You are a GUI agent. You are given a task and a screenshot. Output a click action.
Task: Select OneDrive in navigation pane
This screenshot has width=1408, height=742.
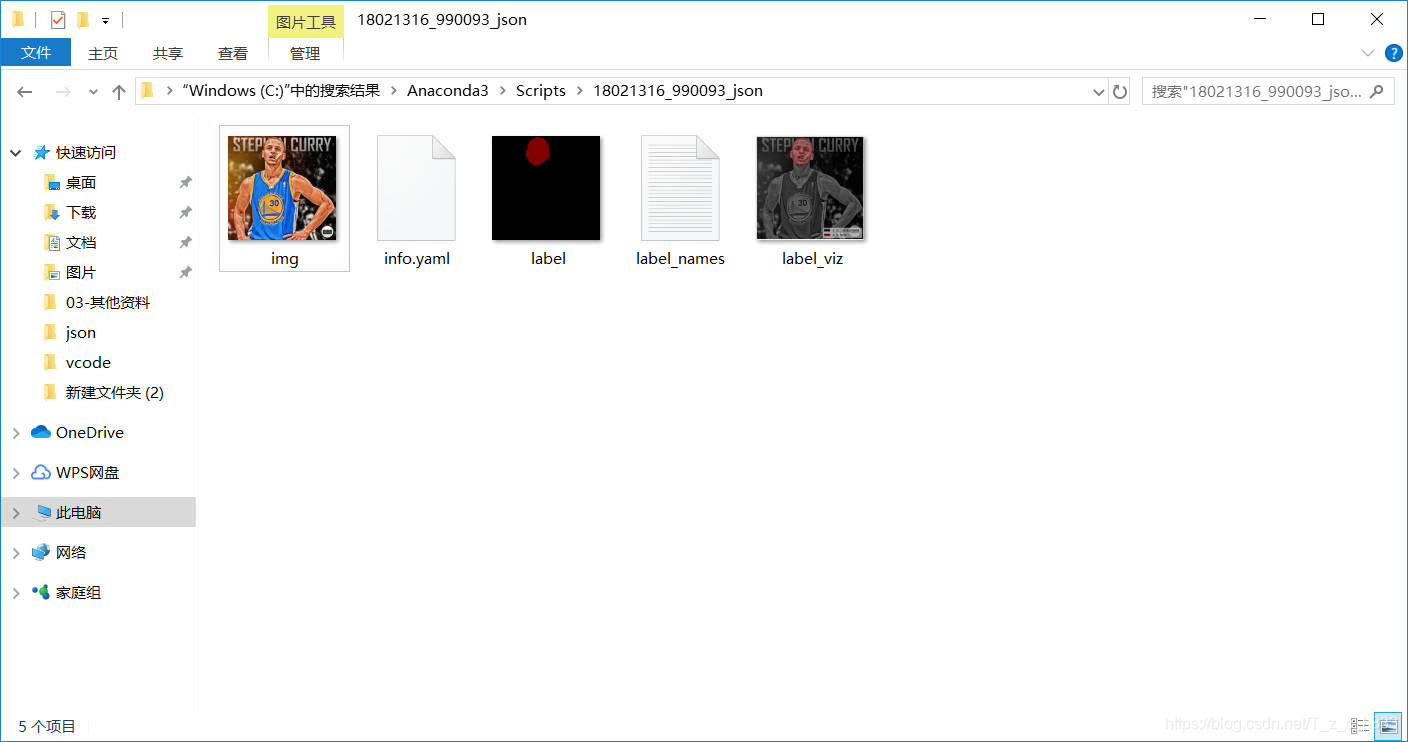click(90, 433)
